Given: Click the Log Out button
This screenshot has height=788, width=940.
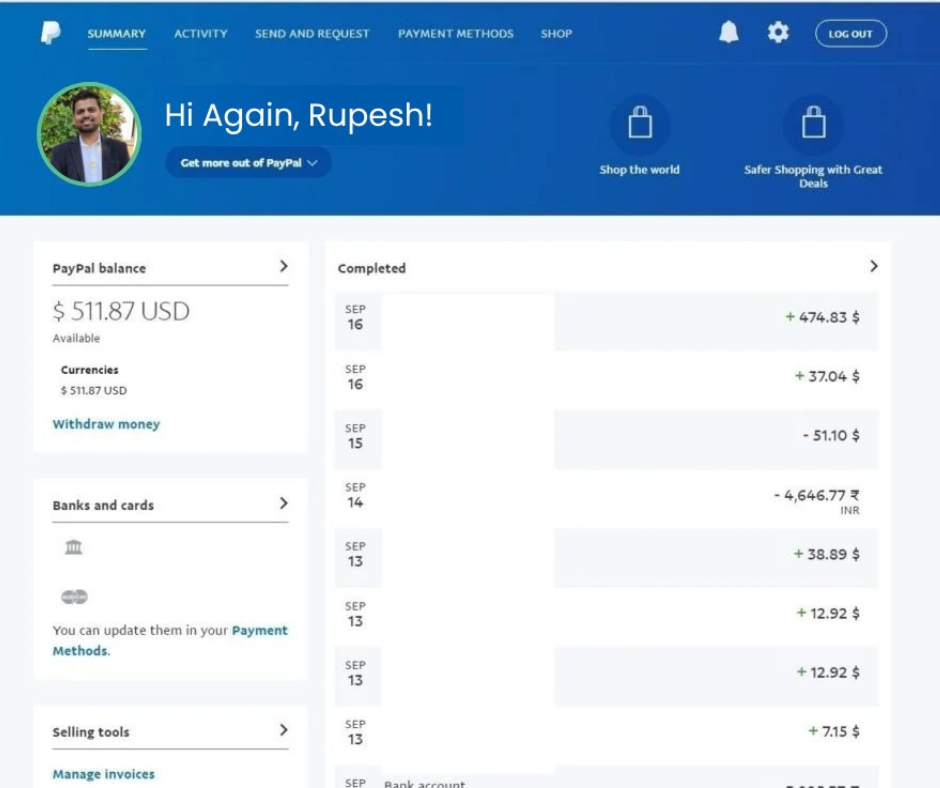Looking at the screenshot, I should [x=851, y=34].
